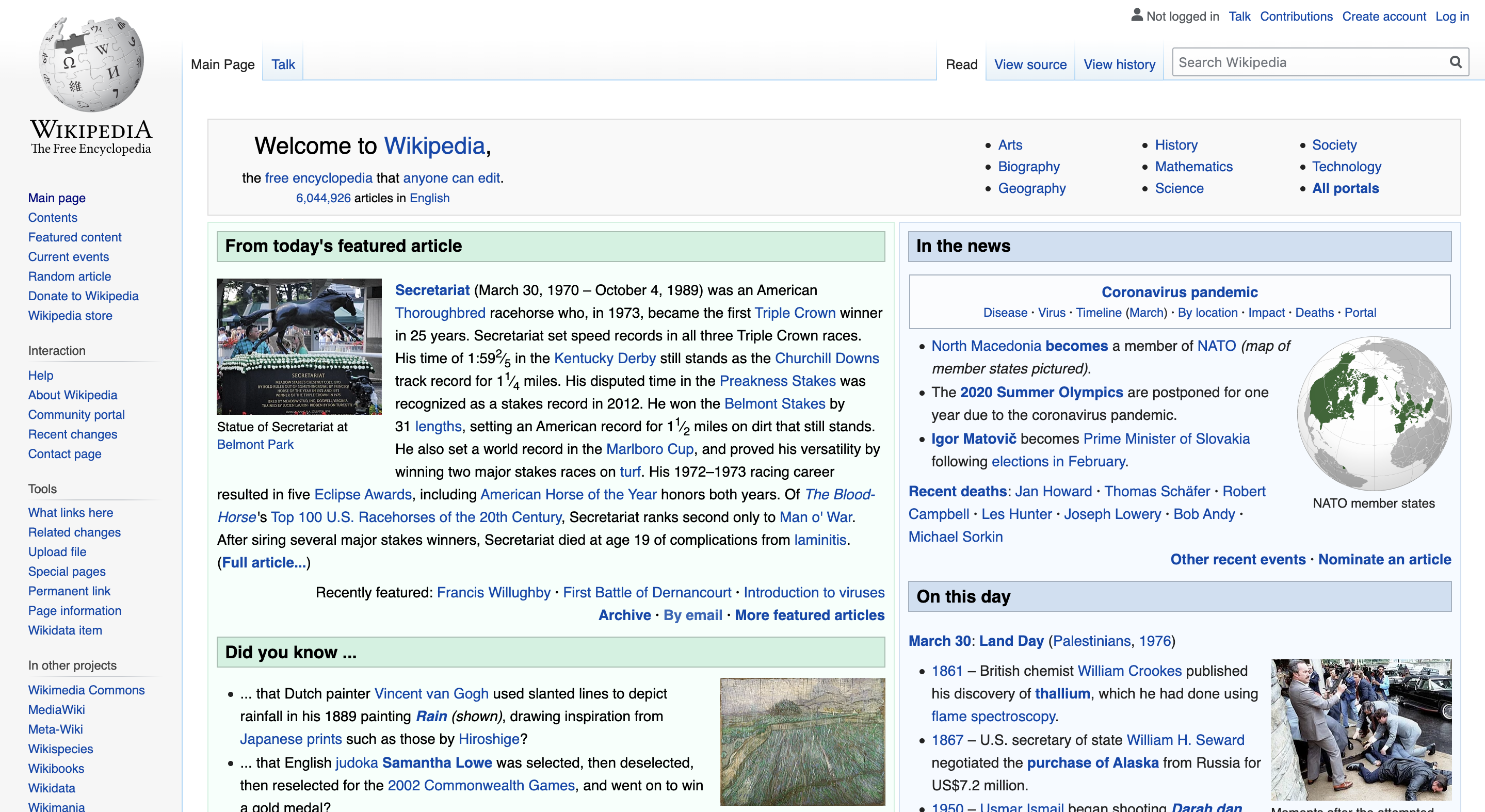Open the Secretariat statue photo
Image resolution: width=1485 pixels, height=812 pixels.
299,346
